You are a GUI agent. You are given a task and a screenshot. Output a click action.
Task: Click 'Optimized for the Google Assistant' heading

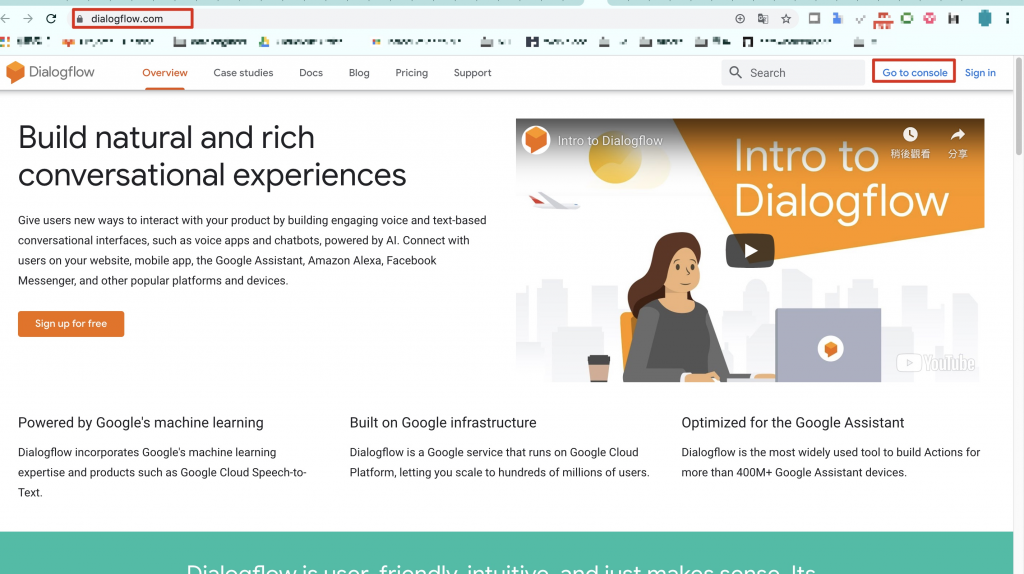pyautogui.click(x=792, y=423)
